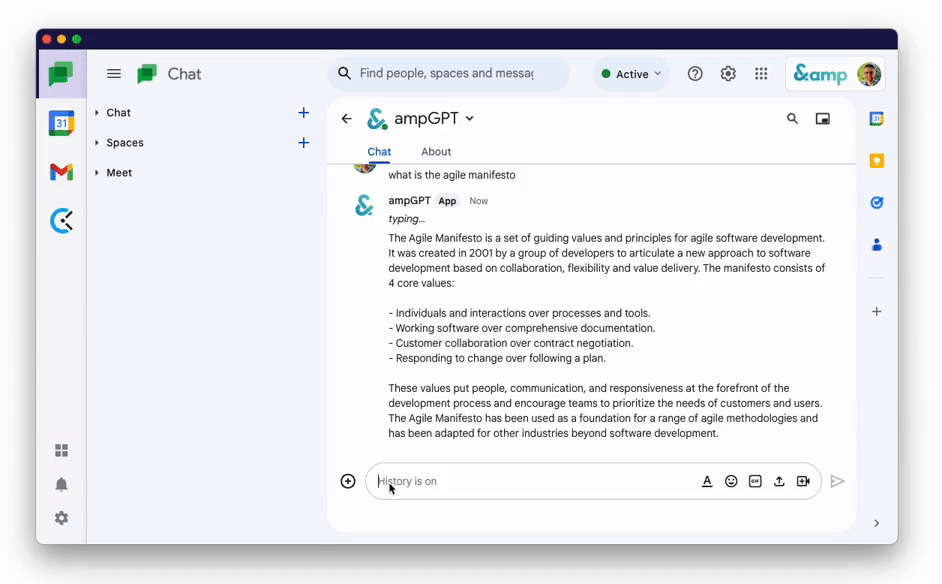Open the conversation in a pop-up window

coord(822,119)
